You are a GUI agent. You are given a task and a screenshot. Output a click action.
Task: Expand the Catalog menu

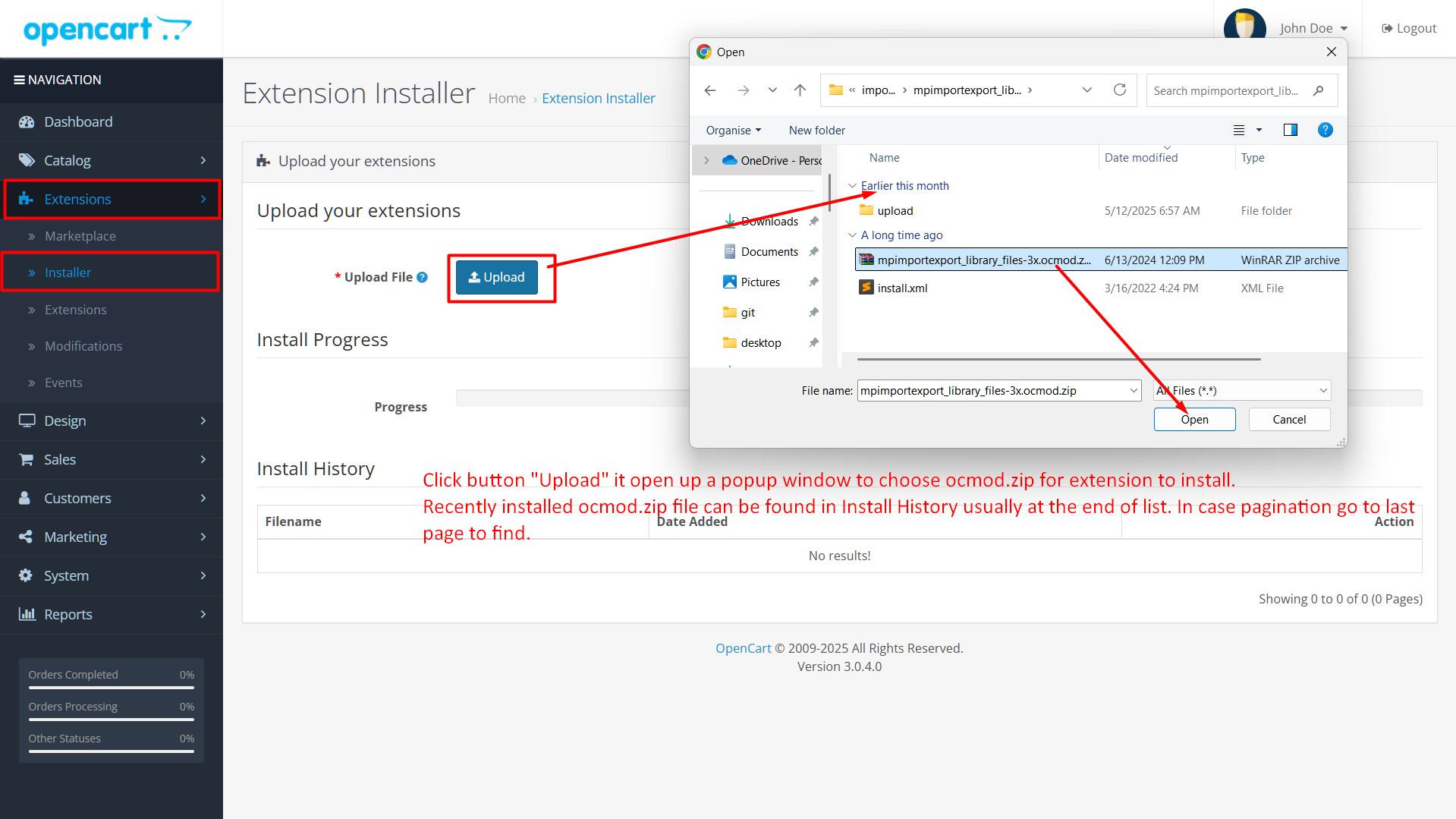[x=112, y=161]
